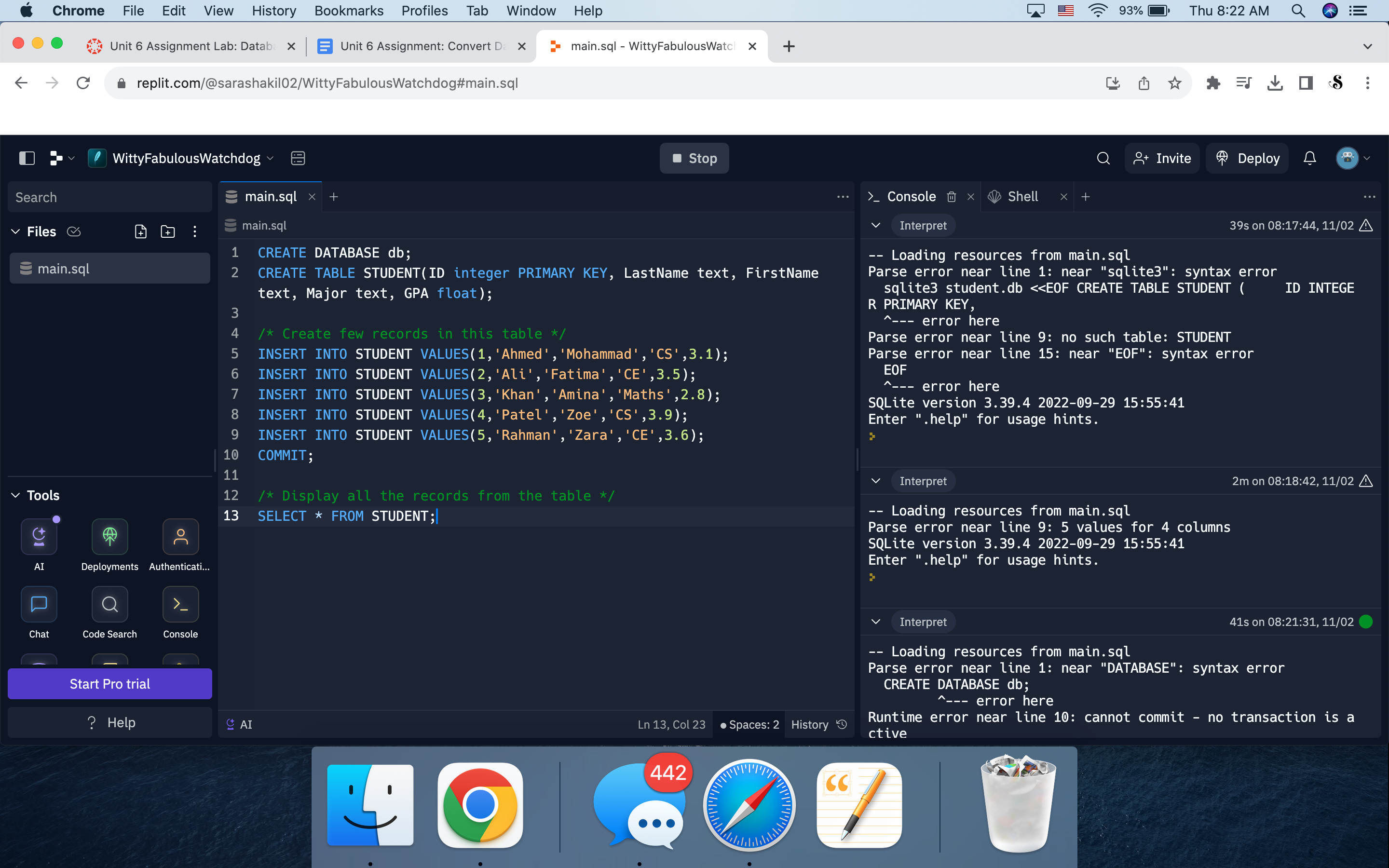This screenshot has height=868, width=1389.
Task: Clear console output with trash icon
Action: click(x=952, y=196)
